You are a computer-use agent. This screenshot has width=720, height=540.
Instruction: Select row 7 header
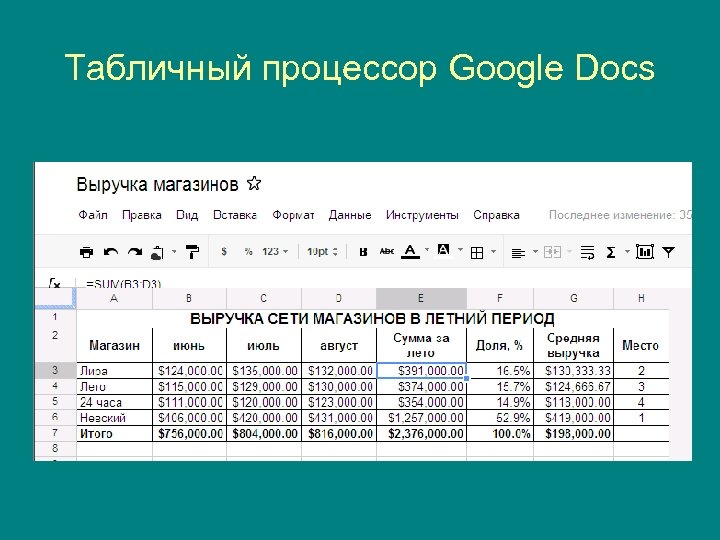tap(56, 433)
